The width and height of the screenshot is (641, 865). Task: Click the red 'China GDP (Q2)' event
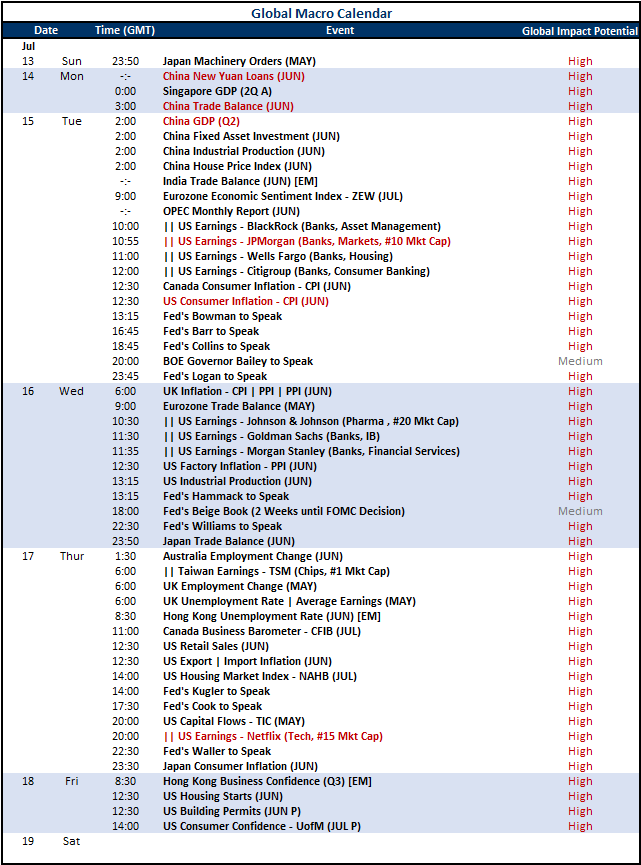coord(201,121)
